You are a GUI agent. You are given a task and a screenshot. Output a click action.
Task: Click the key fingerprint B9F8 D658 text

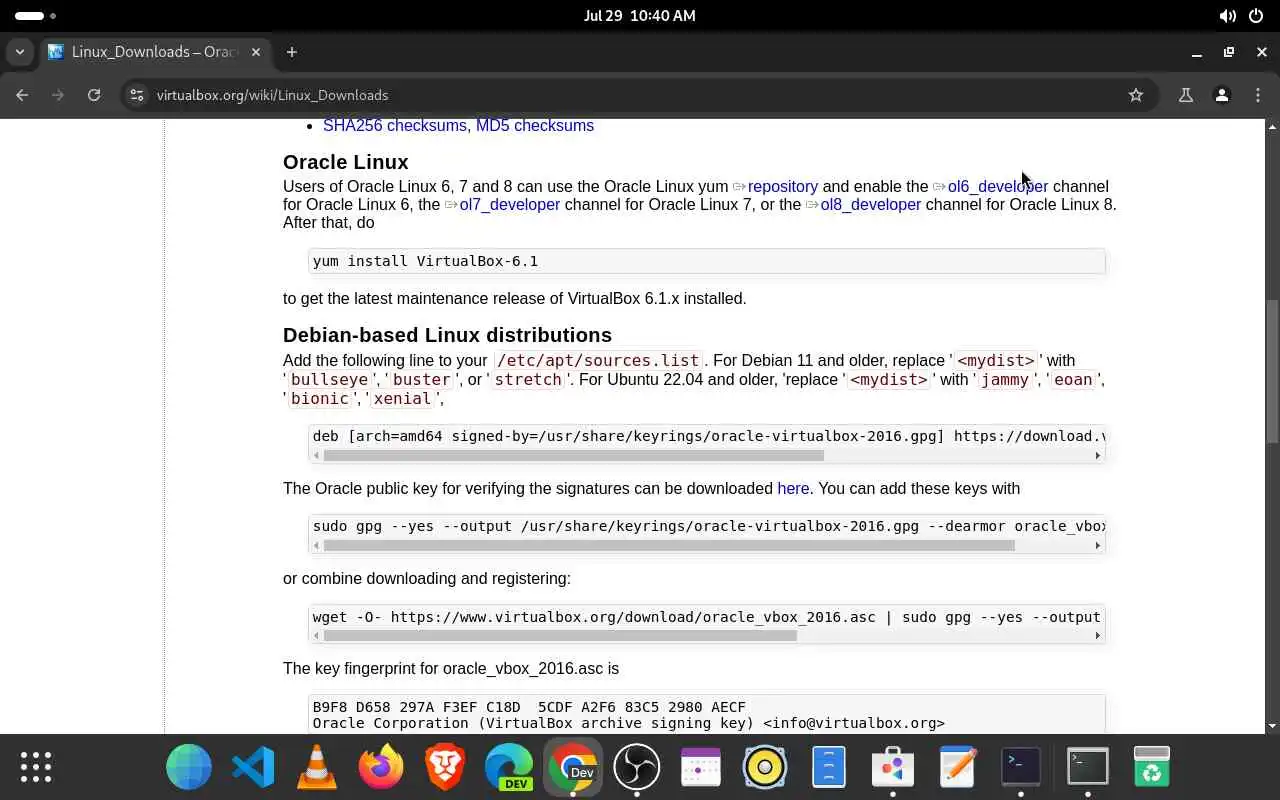pyautogui.click(x=529, y=707)
